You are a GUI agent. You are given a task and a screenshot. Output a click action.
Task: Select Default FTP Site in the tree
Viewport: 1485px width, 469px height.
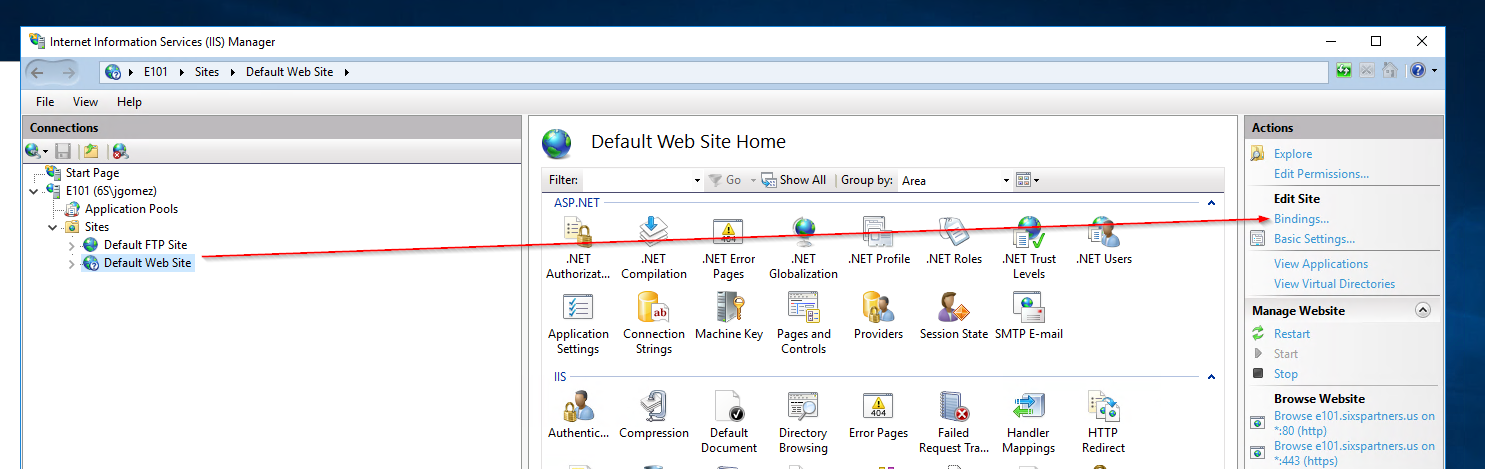point(146,245)
